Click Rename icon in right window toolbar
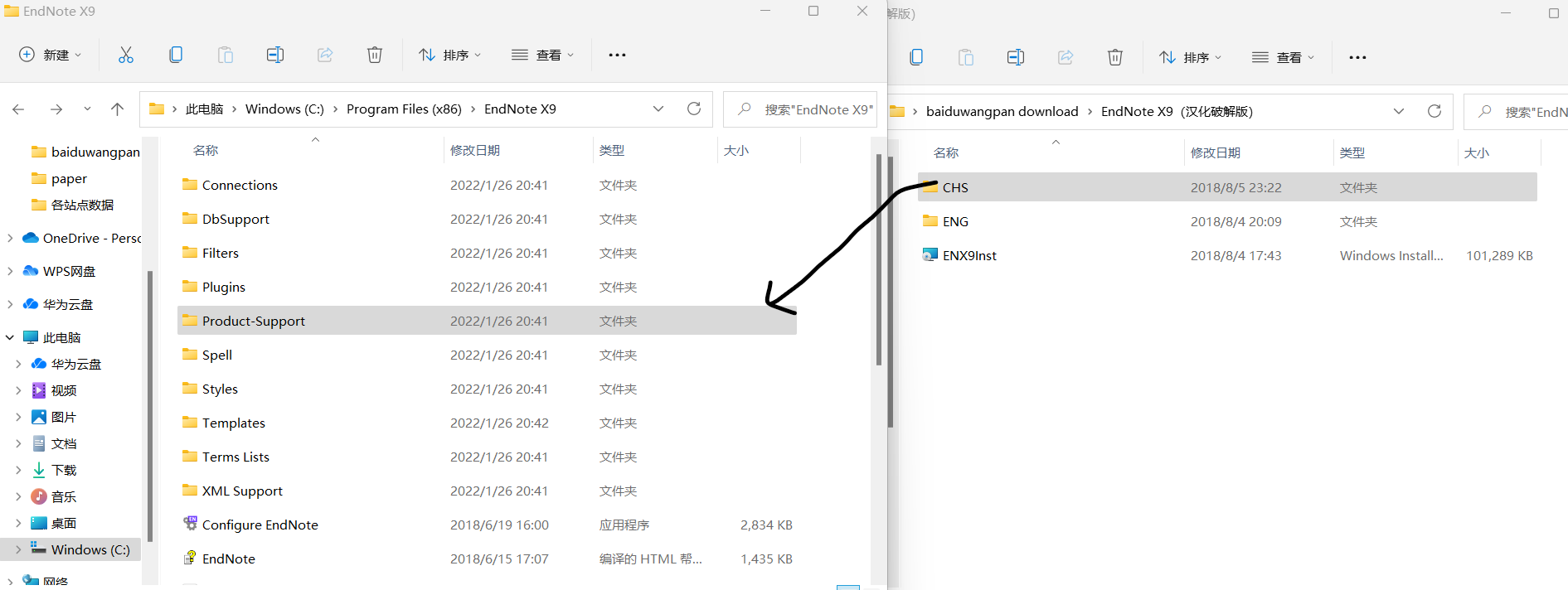Image resolution: width=1568 pixels, height=590 pixels. (x=1016, y=57)
